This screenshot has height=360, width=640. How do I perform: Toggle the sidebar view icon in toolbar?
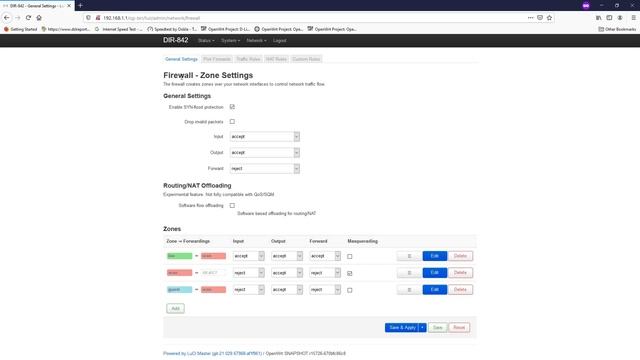pyautogui.click(x=609, y=18)
